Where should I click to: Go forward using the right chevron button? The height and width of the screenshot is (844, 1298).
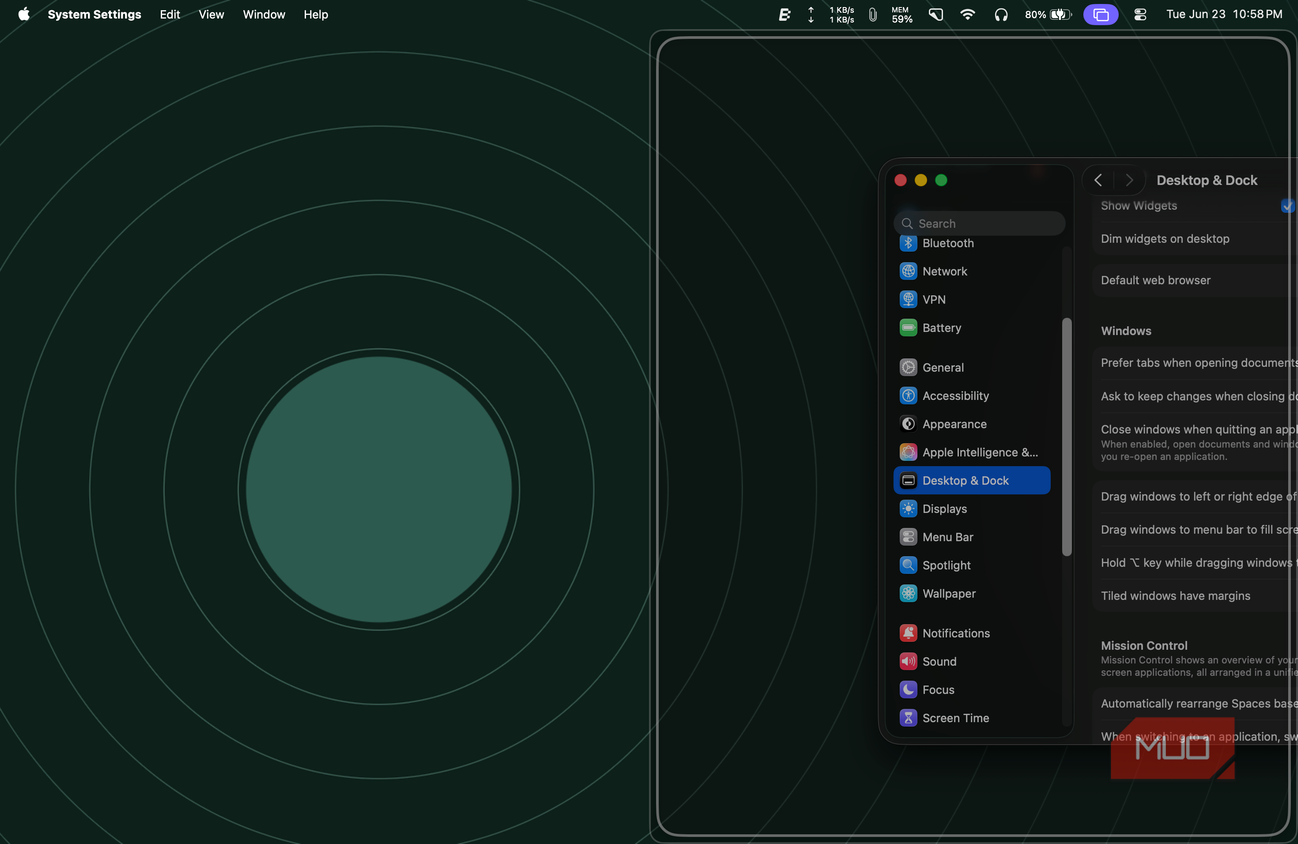[x=1129, y=180]
